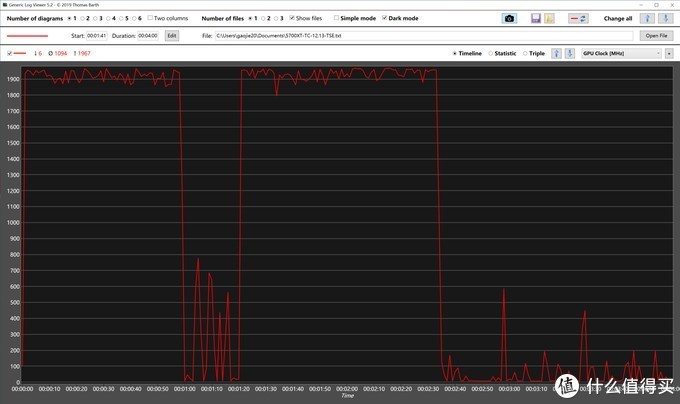Image resolution: width=680 pixels, height=404 pixels.
Task: Set Number of files to 3
Action: tap(276, 18)
